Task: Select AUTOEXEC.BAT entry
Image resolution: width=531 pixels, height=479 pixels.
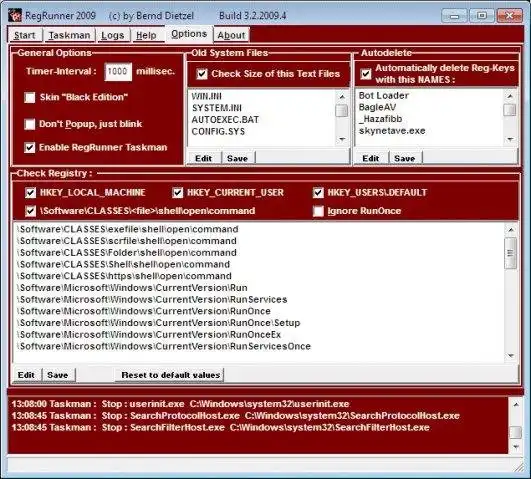Action: tap(225, 120)
